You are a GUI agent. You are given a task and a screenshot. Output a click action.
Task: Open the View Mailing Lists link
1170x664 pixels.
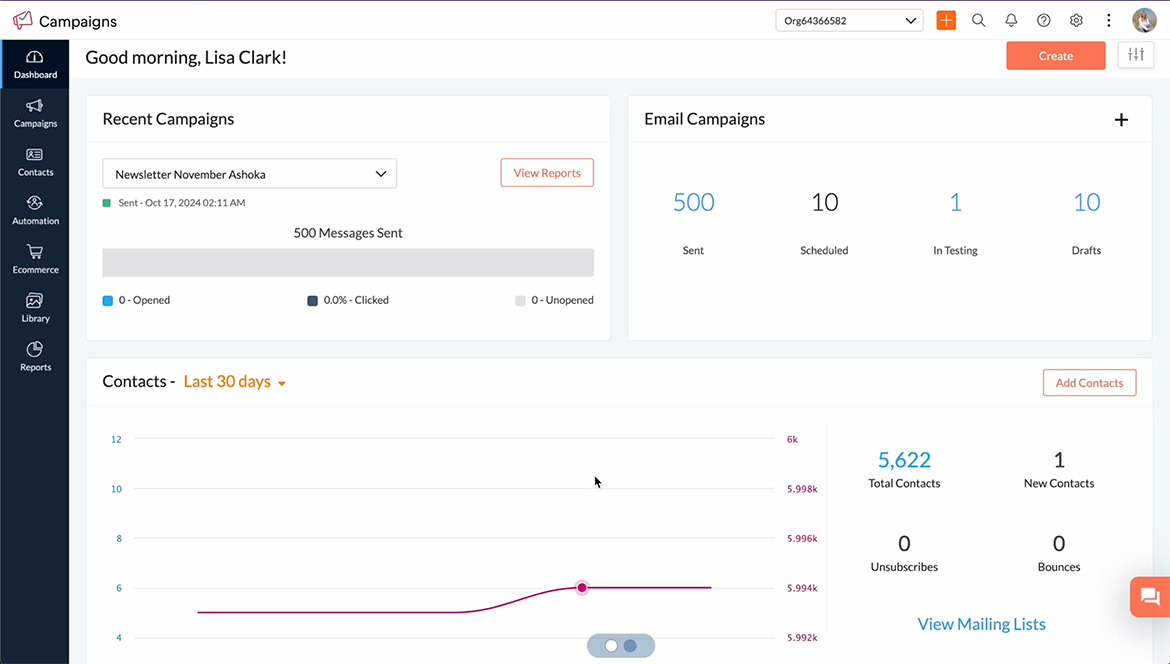coord(981,624)
